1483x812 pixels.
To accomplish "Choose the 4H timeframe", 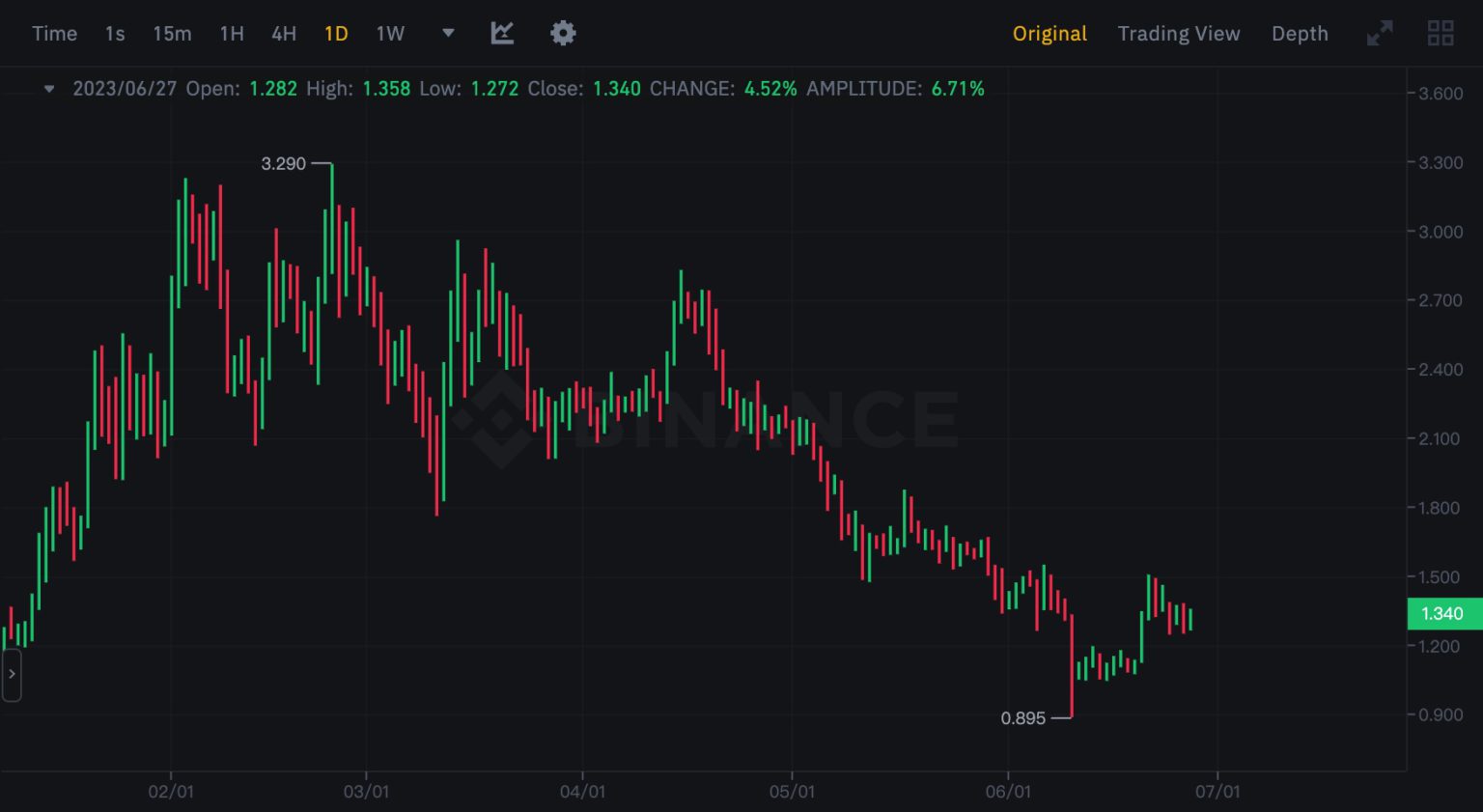I will pos(284,34).
